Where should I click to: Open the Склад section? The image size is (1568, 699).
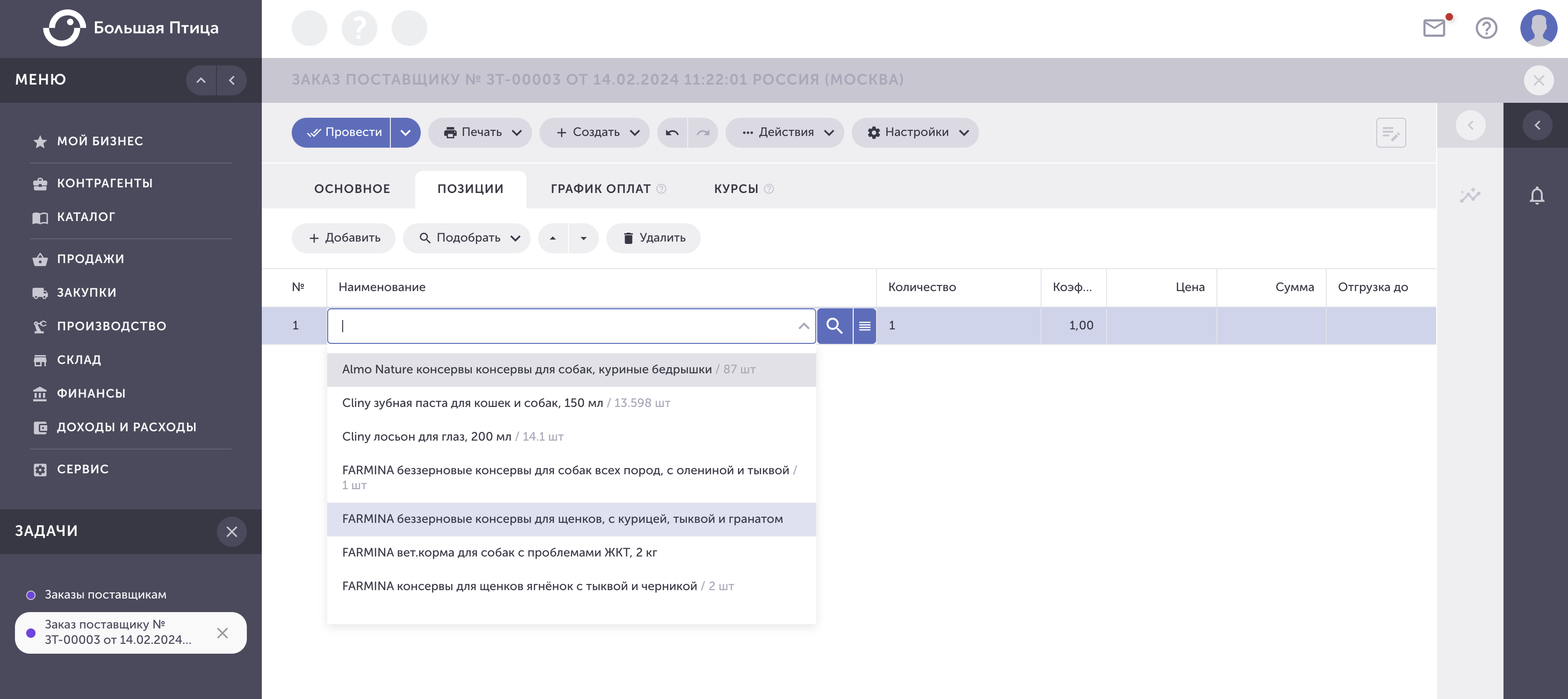[67, 360]
